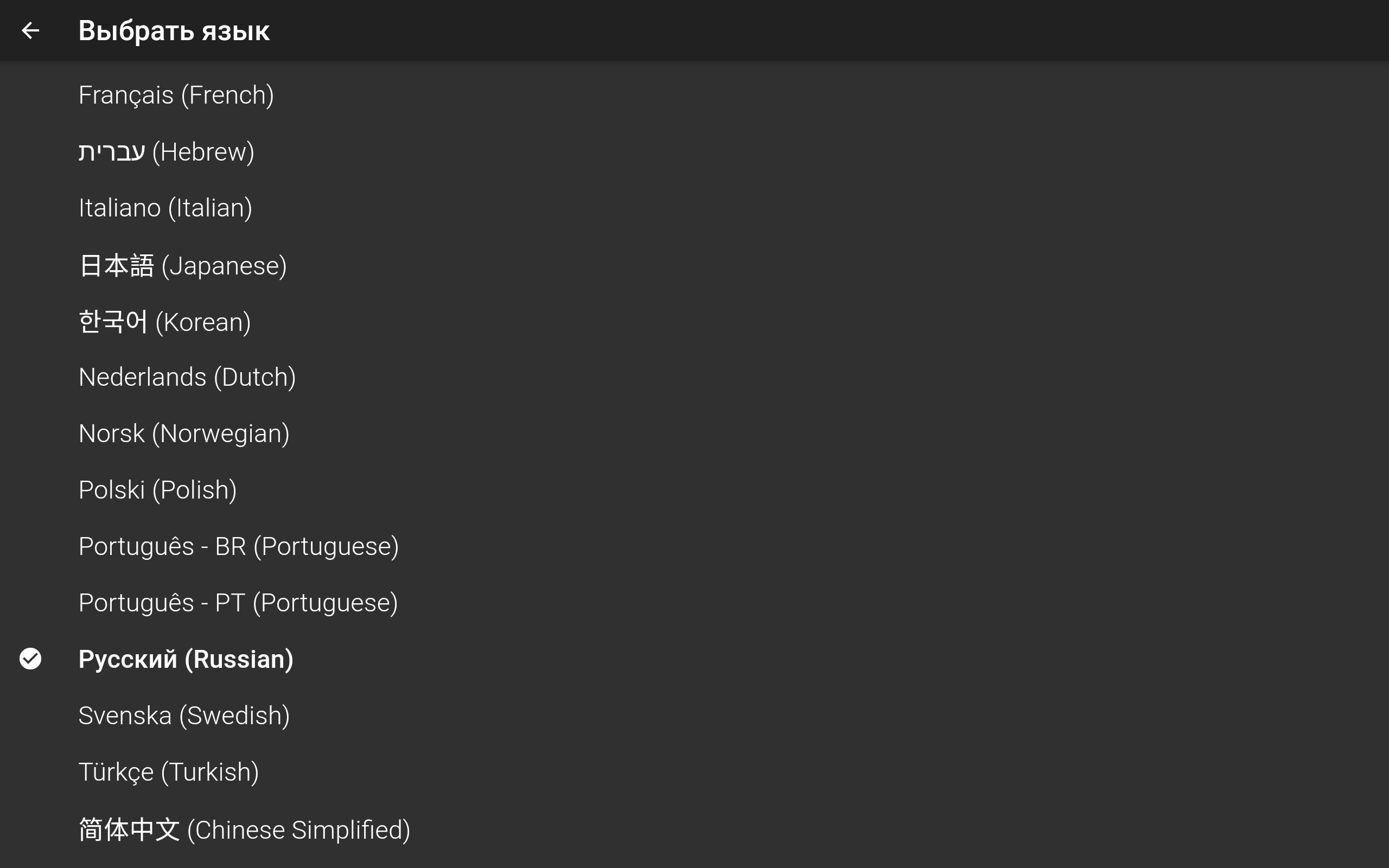Switch language to Korean
Viewport: 1389px width, 868px height.
click(165, 322)
